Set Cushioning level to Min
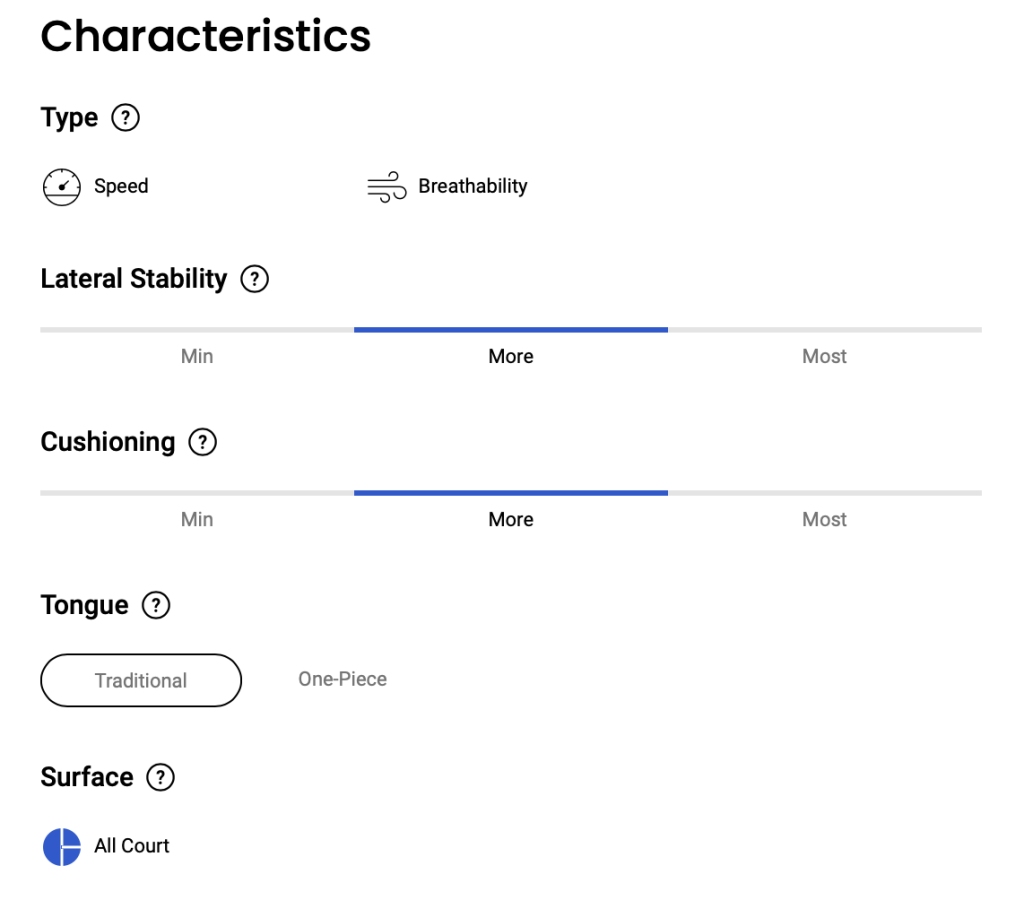The height and width of the screenshot is (900, 1024). 197,519
